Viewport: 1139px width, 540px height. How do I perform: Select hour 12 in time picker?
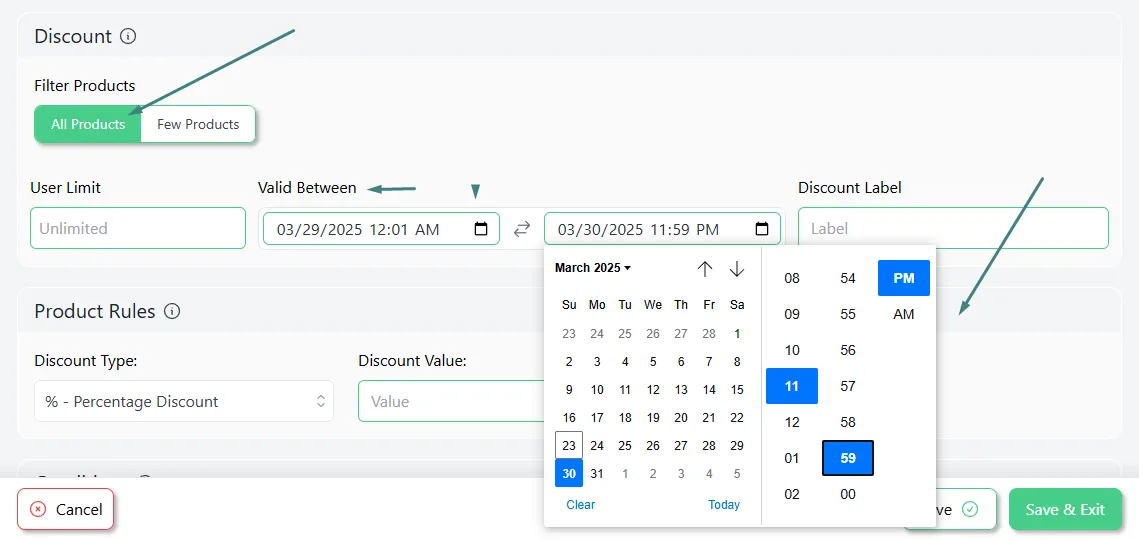(x=792, y=422)
